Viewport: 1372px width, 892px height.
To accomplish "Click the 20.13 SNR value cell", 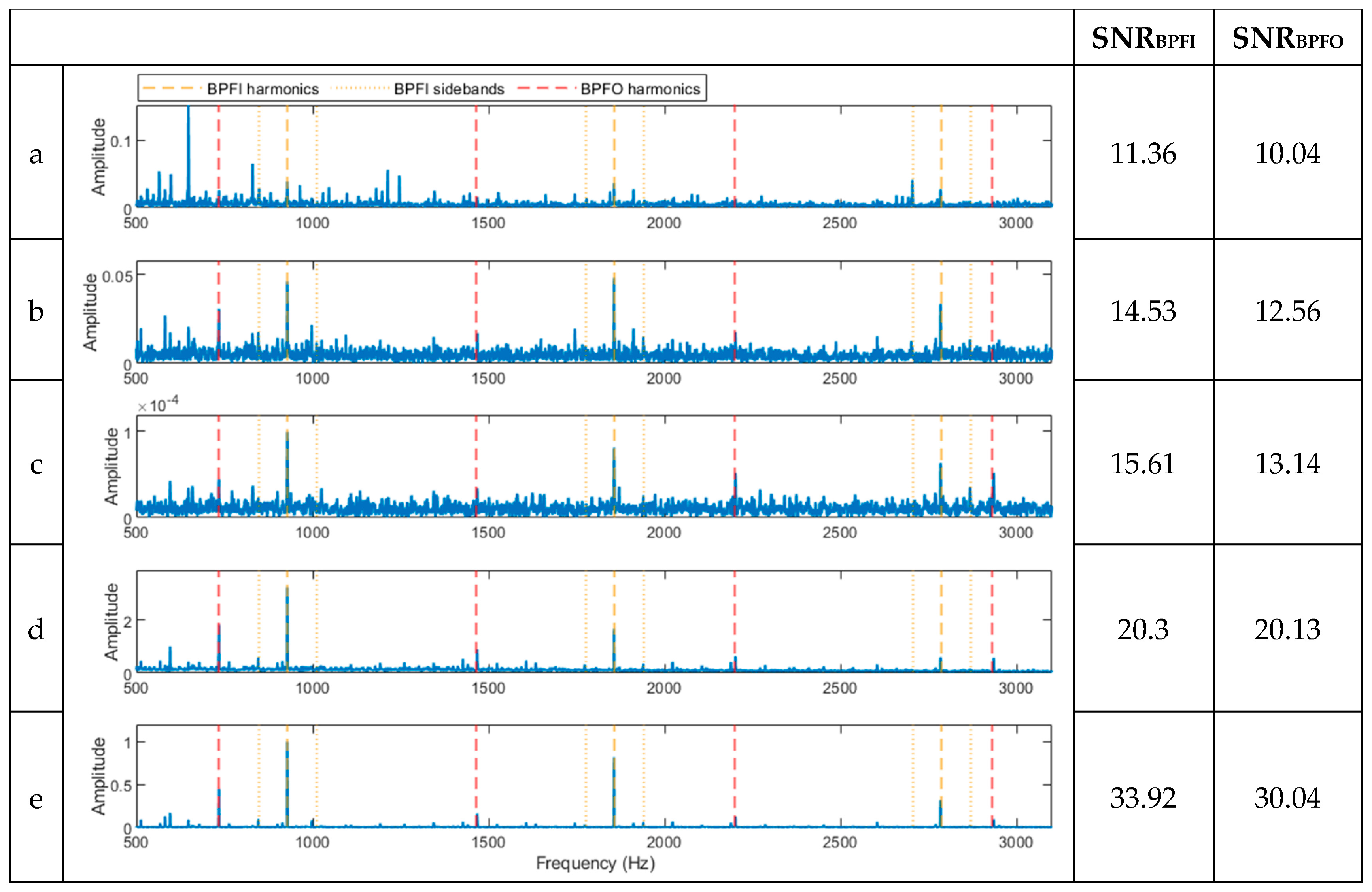I will tap(1287, 629).
